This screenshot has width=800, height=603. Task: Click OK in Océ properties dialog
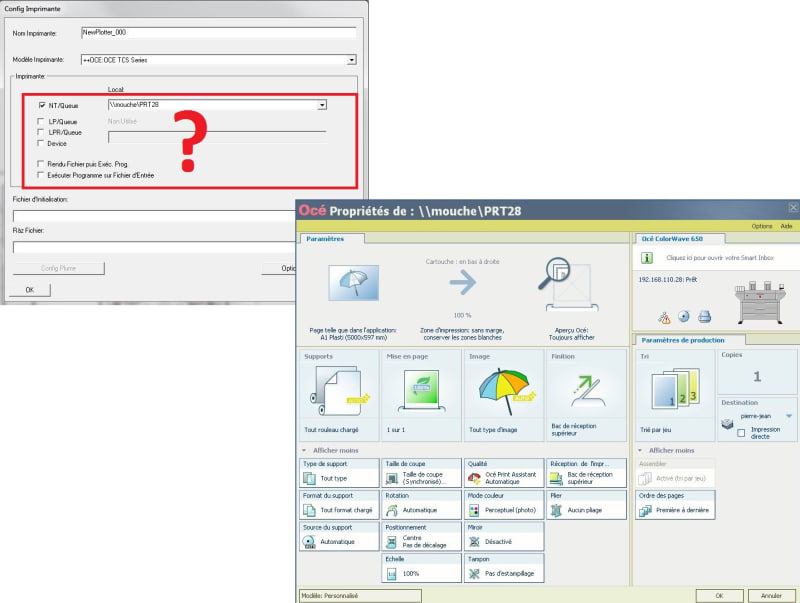(719, 595)
